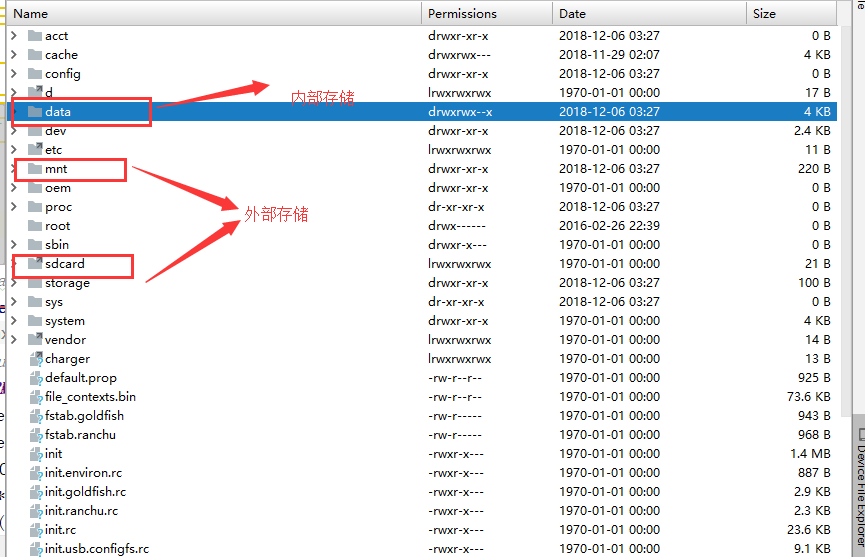865x557 pixels.
Task: Select the sdcard folder
Action: [x=65, y=264]
